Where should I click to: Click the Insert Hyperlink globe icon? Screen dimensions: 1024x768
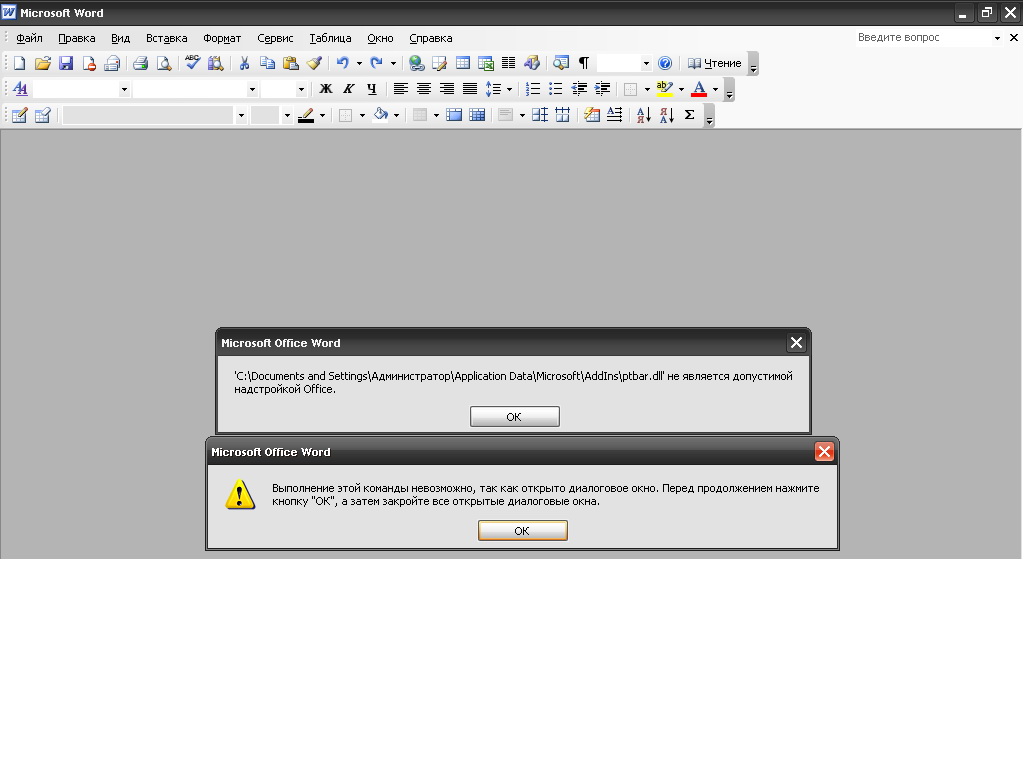417,63
